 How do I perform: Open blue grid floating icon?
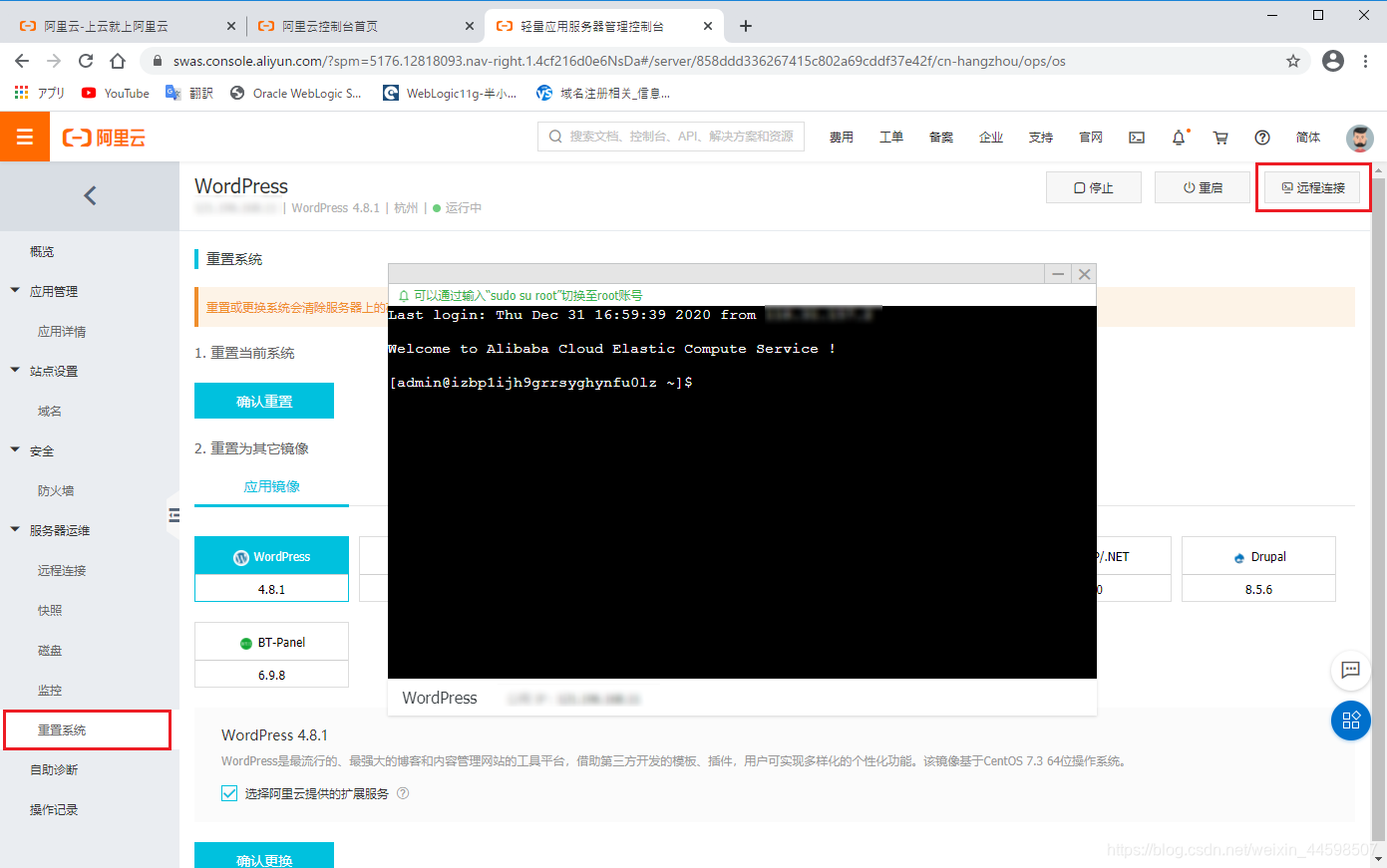(x=1350, y=721)
